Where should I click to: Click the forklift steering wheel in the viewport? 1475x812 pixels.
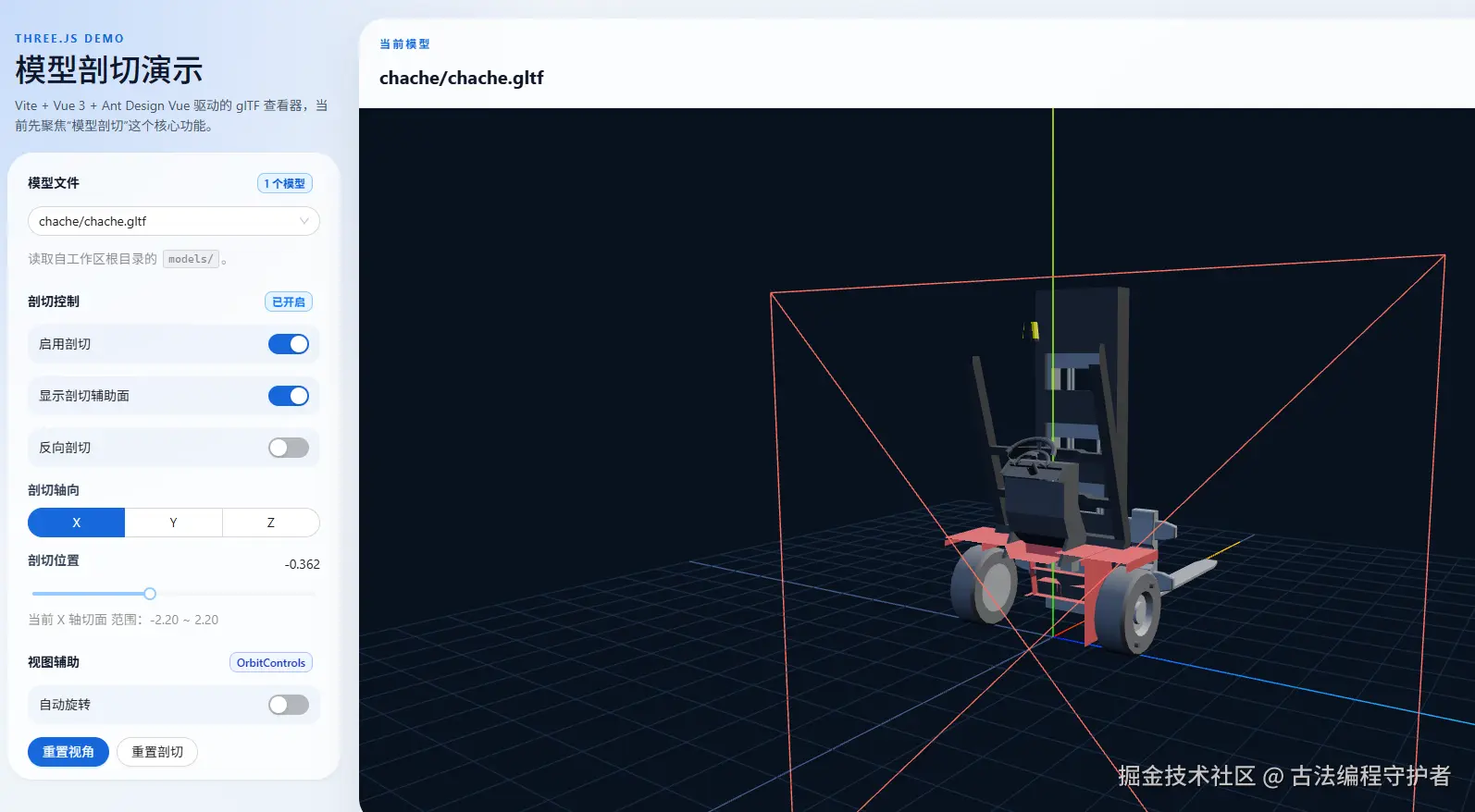click(x=1029, y=451)
